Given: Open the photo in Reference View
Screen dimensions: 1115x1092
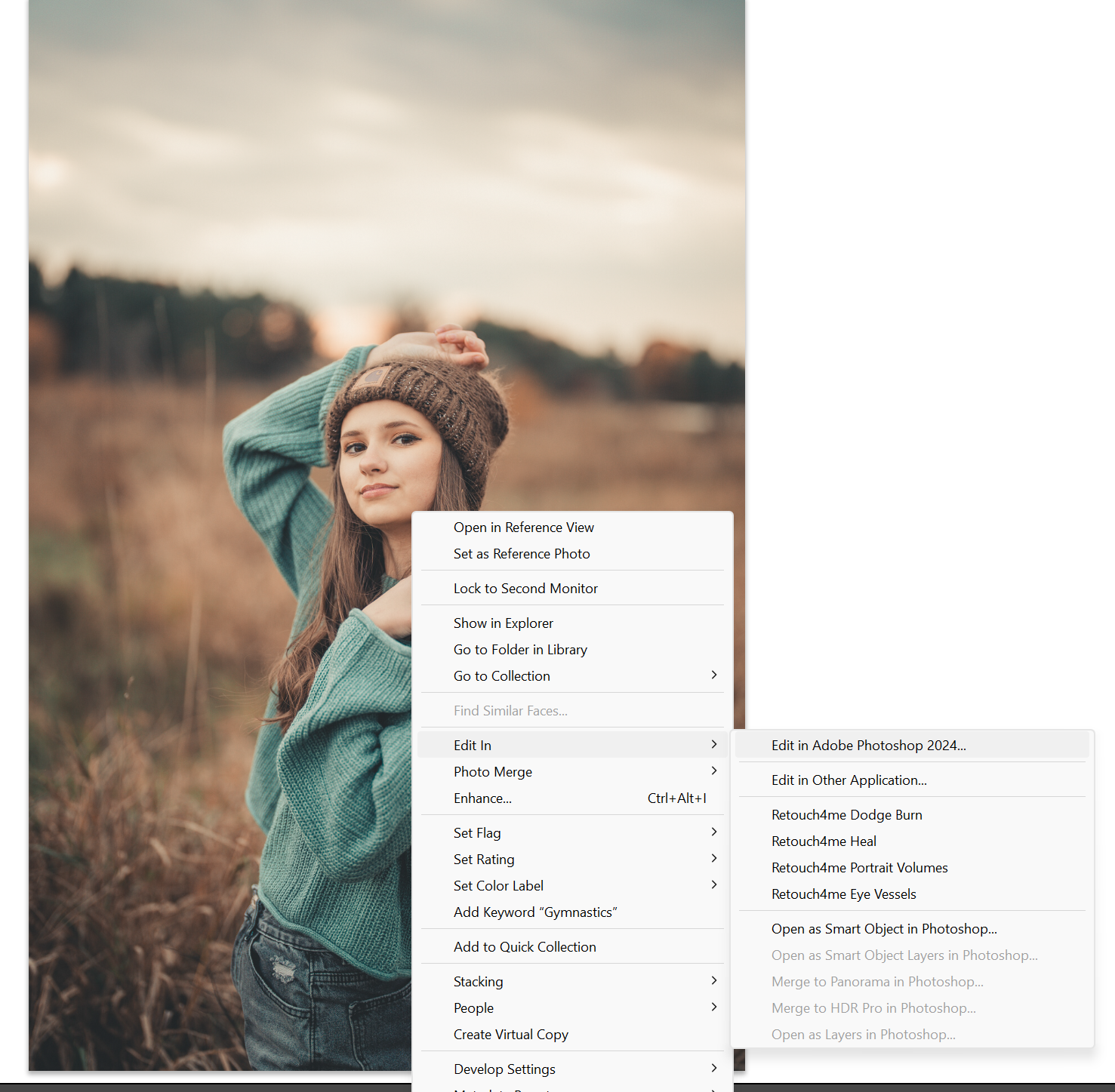Looking at the screenshot, I should pyautogui.click(x=523, y=527).
